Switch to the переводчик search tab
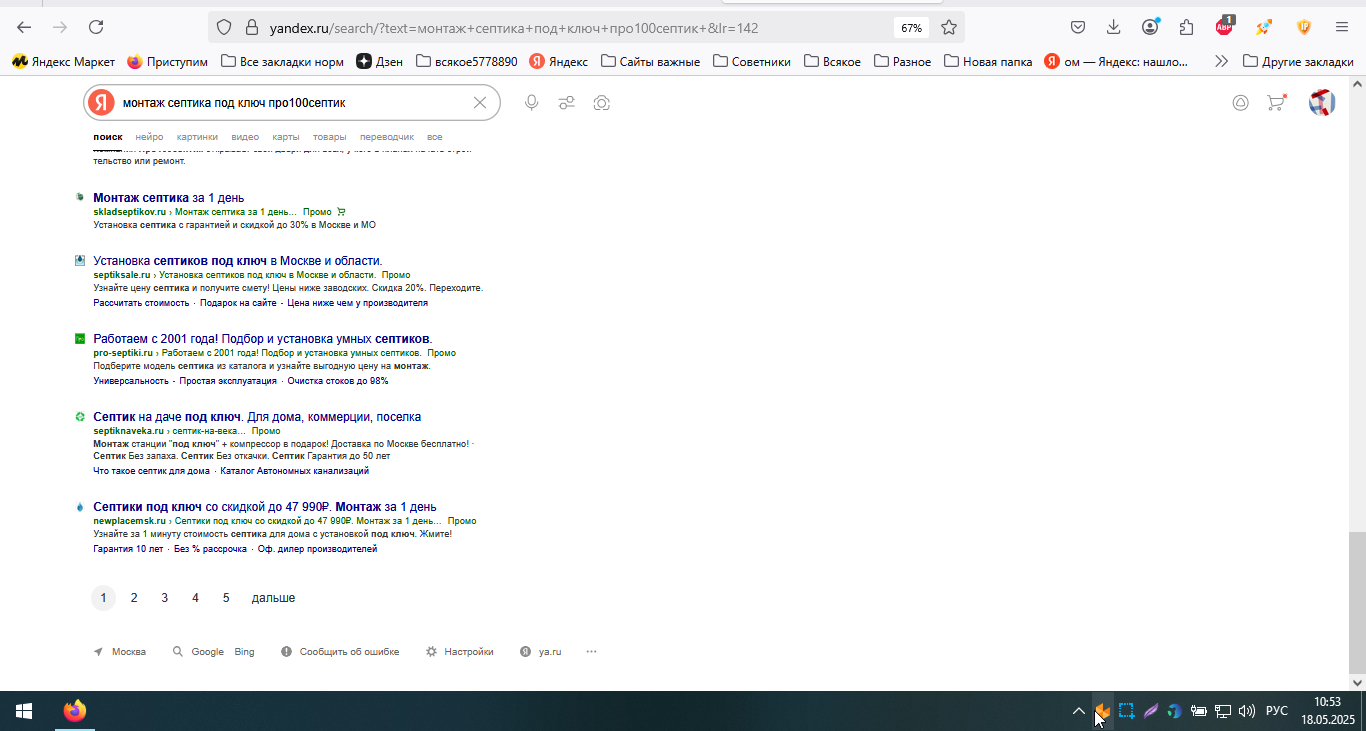The height and width of the screenshot is (731, 1366). click(386, 136)
